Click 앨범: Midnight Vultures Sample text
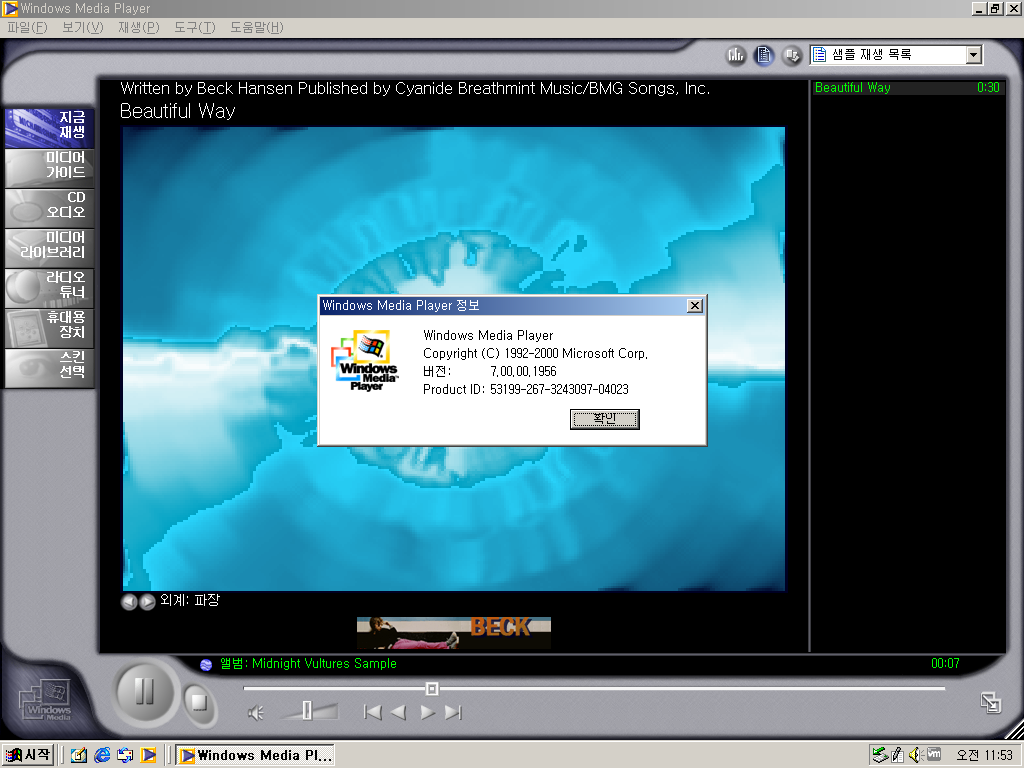The width and height of the screenshot is (1024, 768). click(308, 664)
